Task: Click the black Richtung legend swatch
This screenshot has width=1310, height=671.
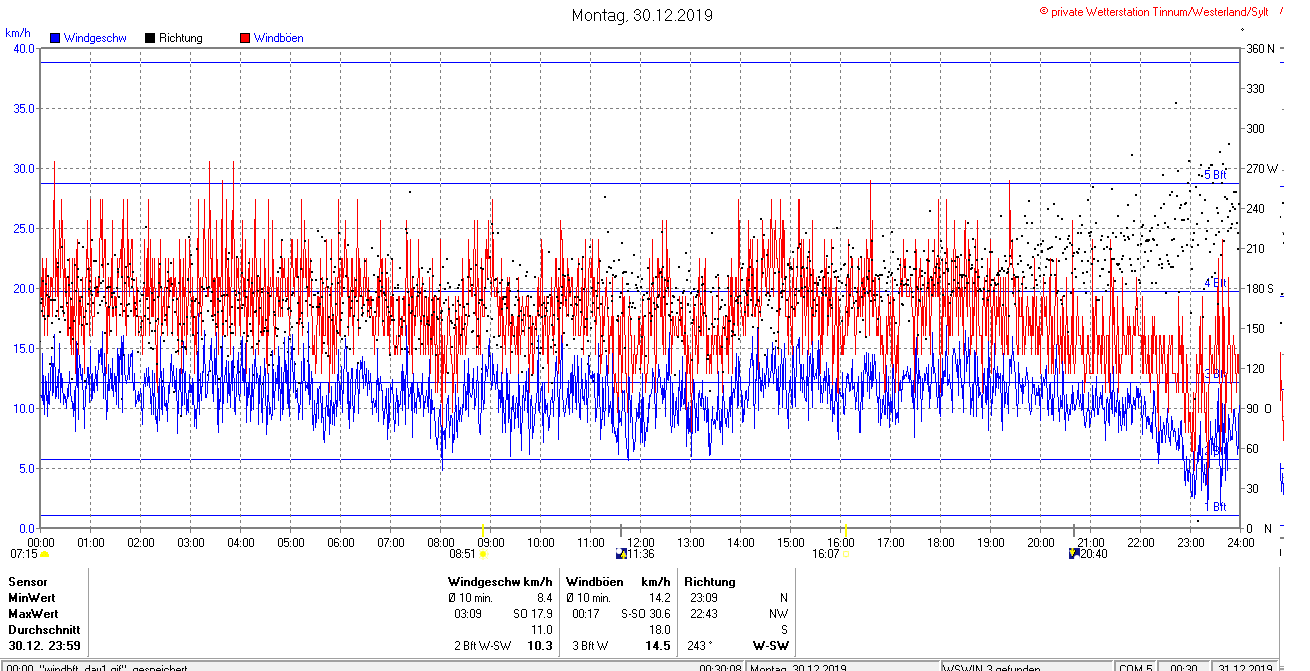Action: click(150, 38)
